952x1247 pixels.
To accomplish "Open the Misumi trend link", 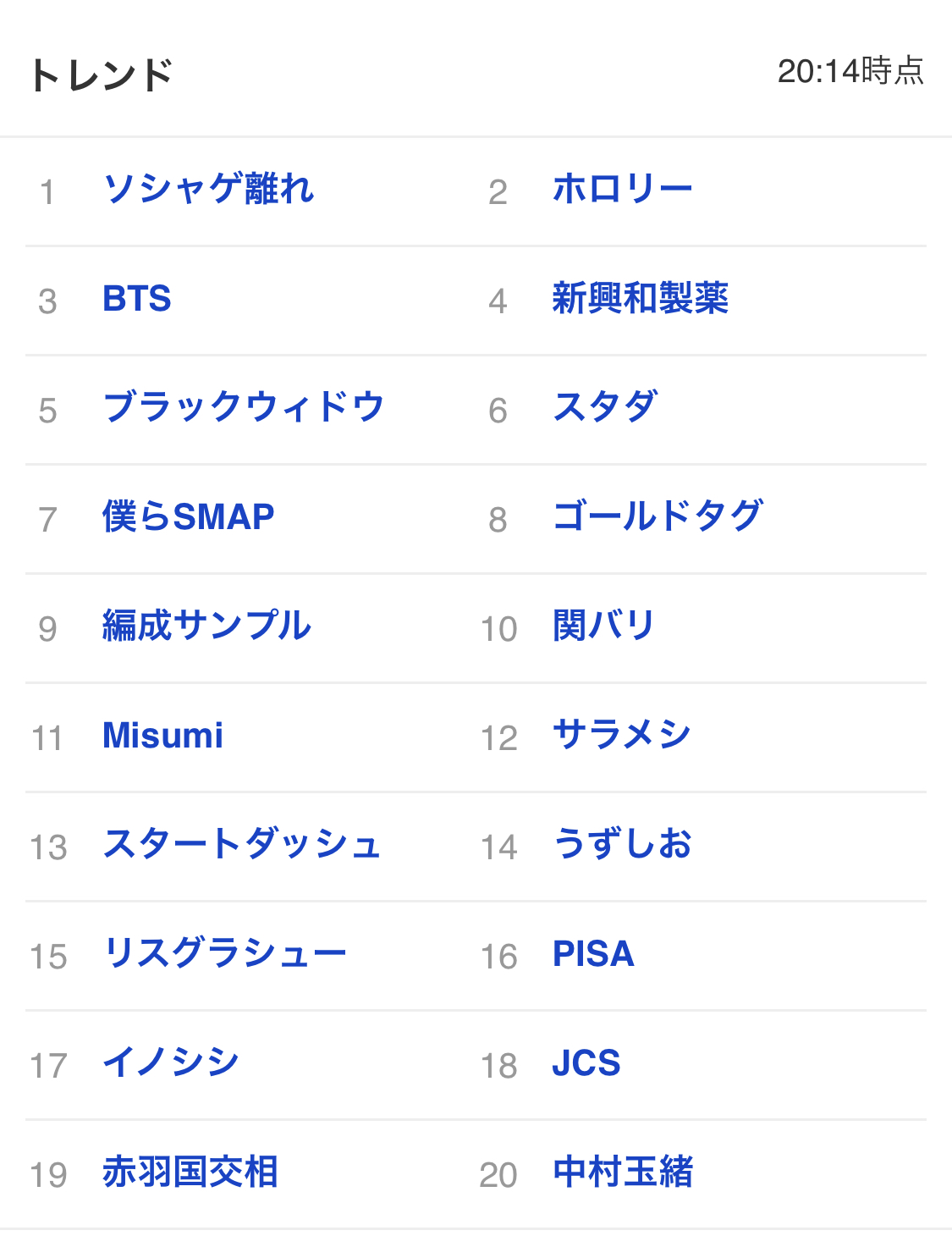I will 163,735.
